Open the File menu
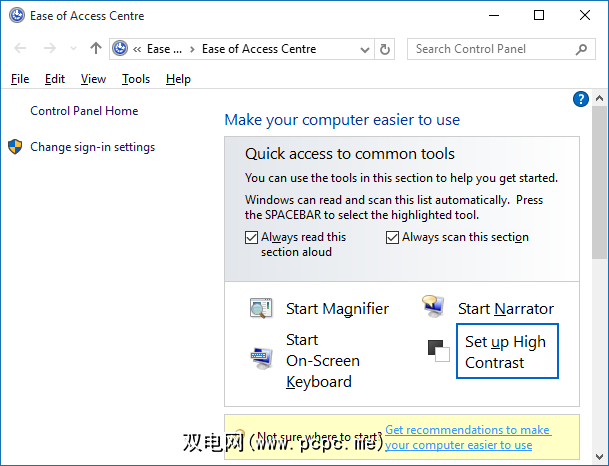The height and width of the screenshot is (466, 609). click(20, 79)
